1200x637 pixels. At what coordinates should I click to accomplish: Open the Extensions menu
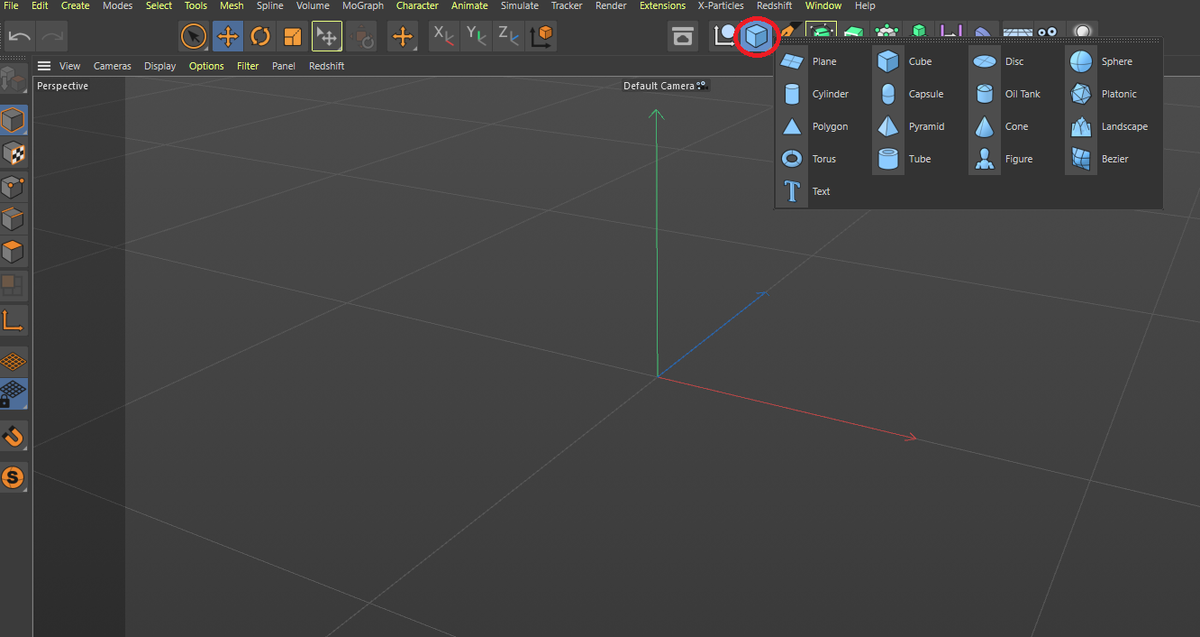point(663,6)
